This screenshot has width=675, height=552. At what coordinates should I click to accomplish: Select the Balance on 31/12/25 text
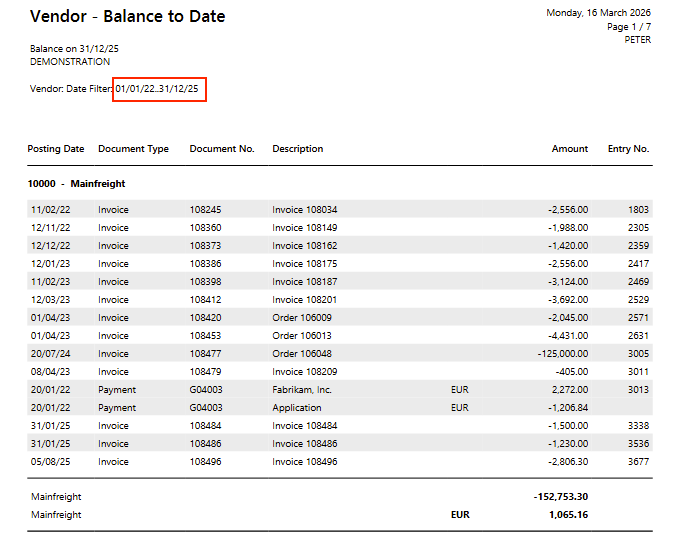coord(68,48)
